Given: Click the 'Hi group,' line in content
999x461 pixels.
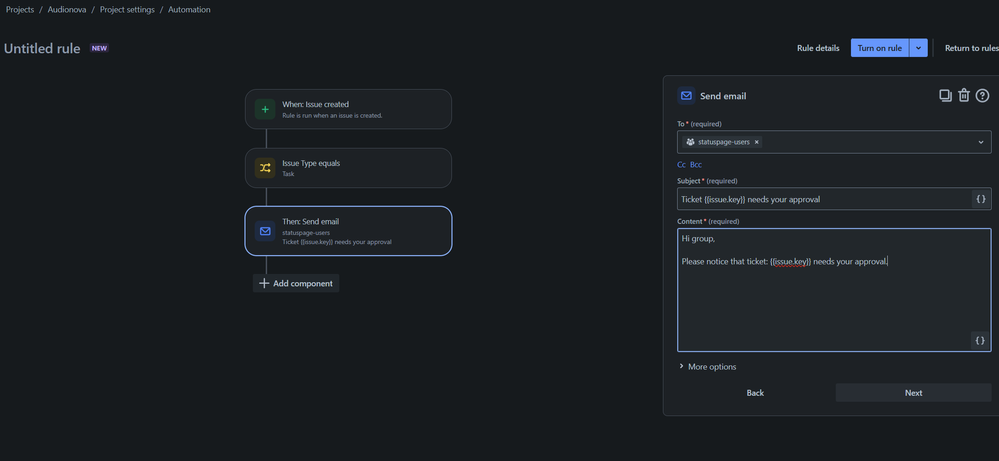Looking at the screenshot, I should click(x=698, y=239).
